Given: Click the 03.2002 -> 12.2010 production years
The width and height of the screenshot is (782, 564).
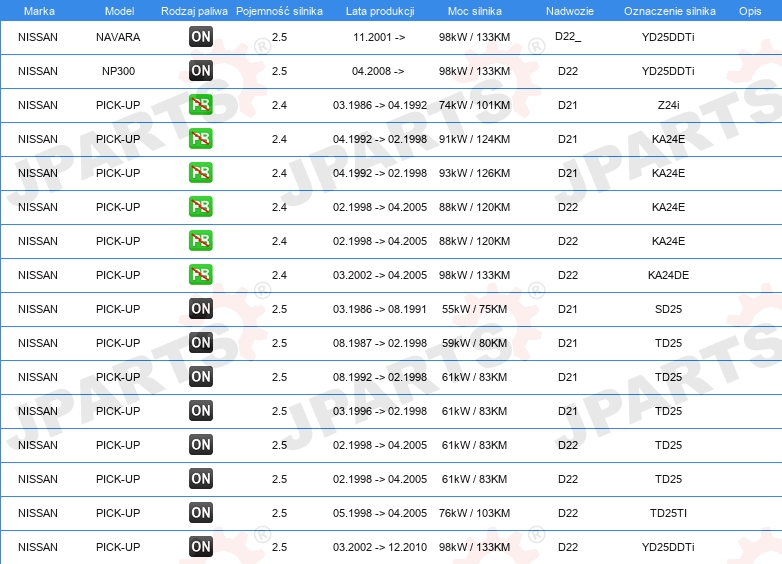Looking at the screenshot, I should (x=380, y=547).
